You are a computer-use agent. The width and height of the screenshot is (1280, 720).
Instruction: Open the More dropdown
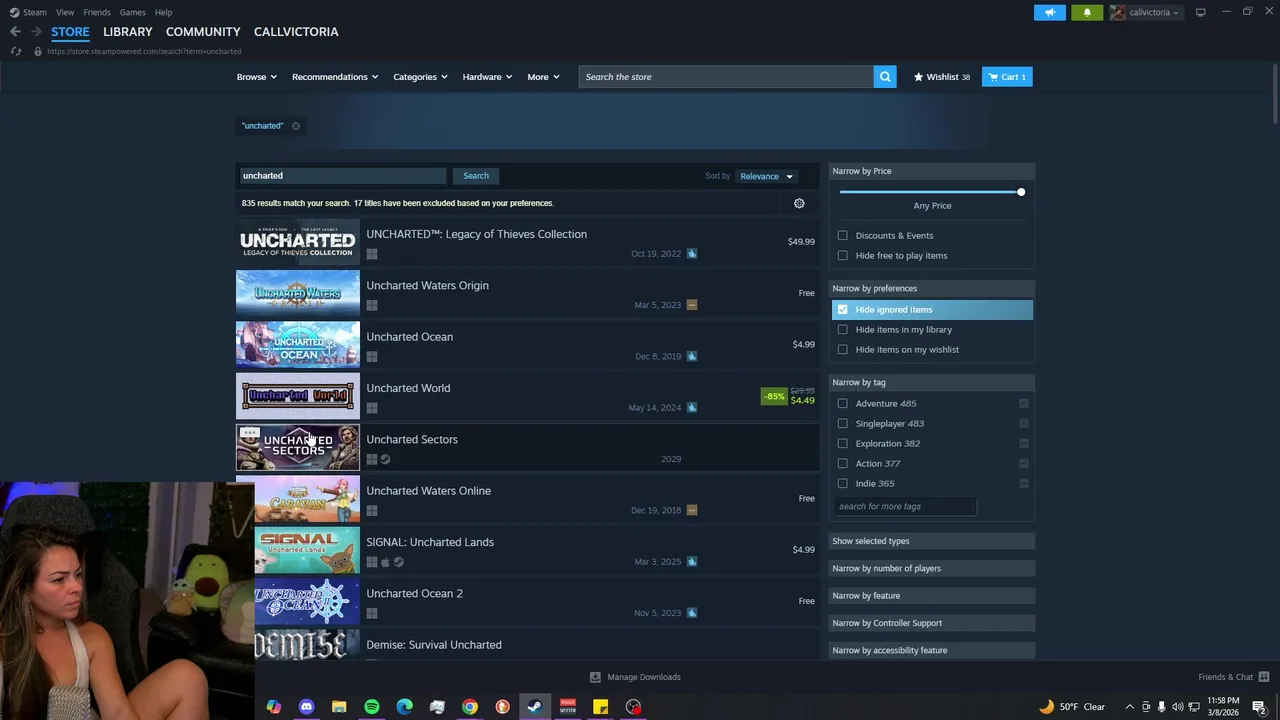coord(544,77)
